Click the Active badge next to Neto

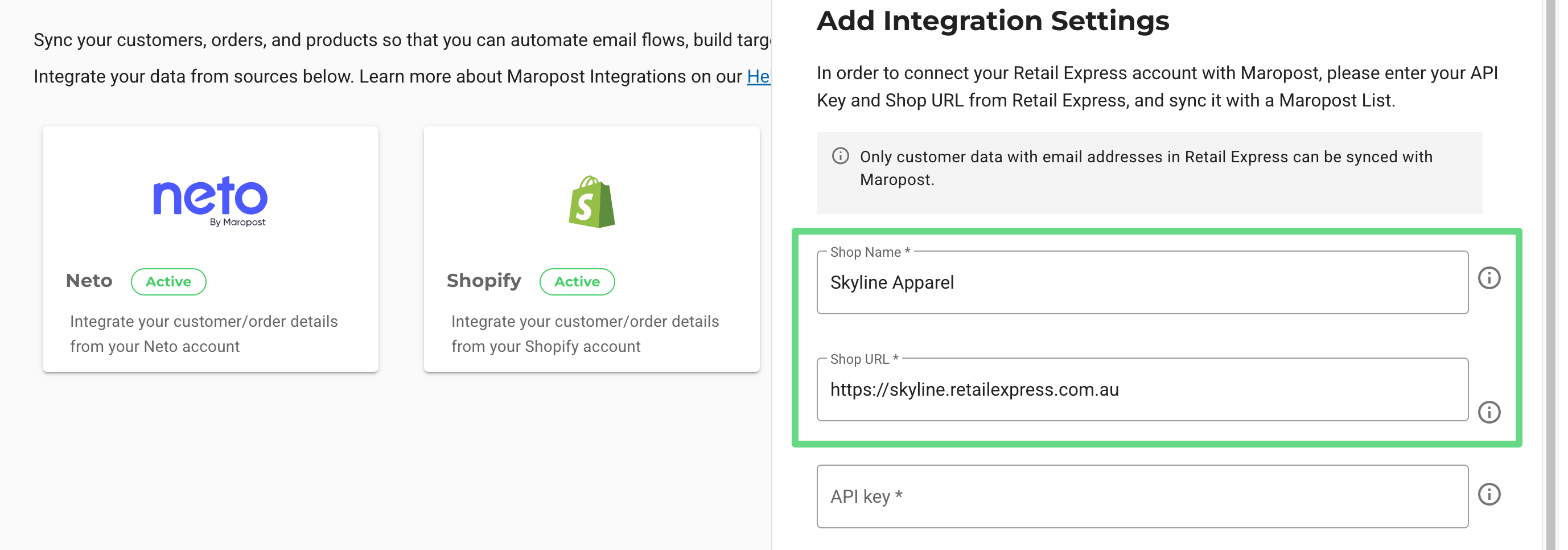168,282
